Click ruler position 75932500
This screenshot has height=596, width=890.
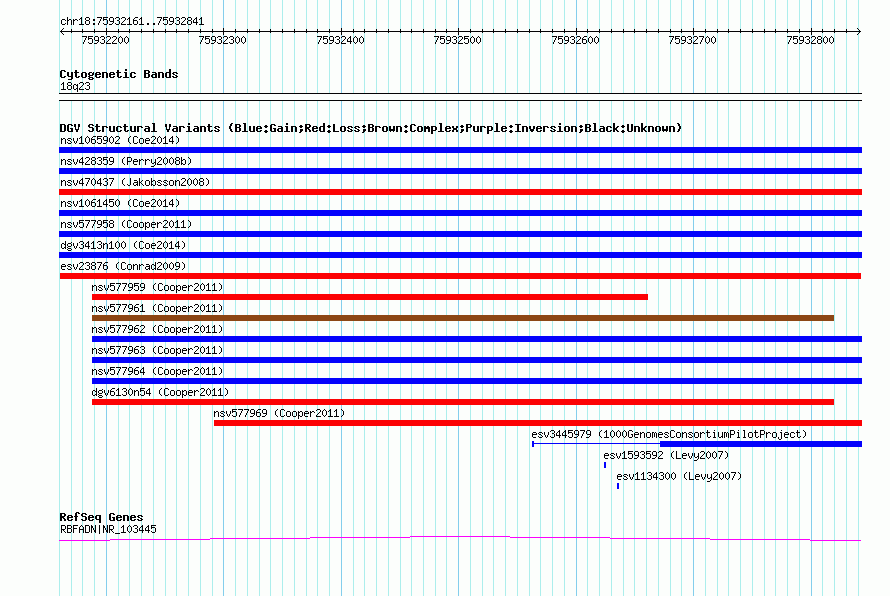457,40
